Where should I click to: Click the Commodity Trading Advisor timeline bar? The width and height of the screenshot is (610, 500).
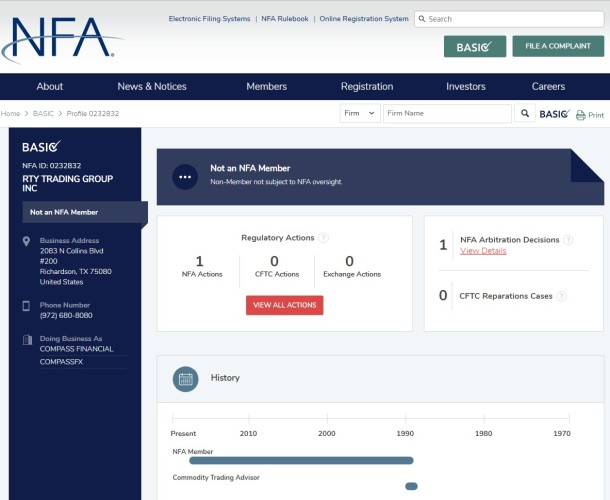coord(411,486)
